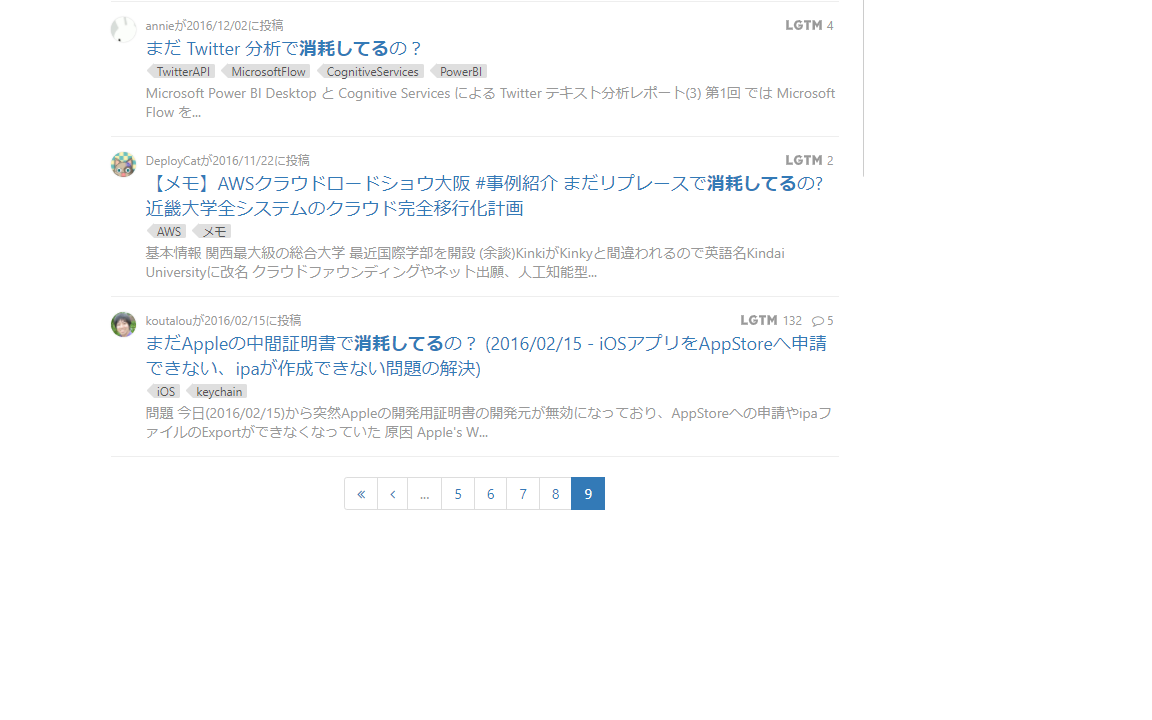The height and width of the screenshot is (720, 1152).
Task: Select the CognitiveServices tag
Action: coord(370,72)
